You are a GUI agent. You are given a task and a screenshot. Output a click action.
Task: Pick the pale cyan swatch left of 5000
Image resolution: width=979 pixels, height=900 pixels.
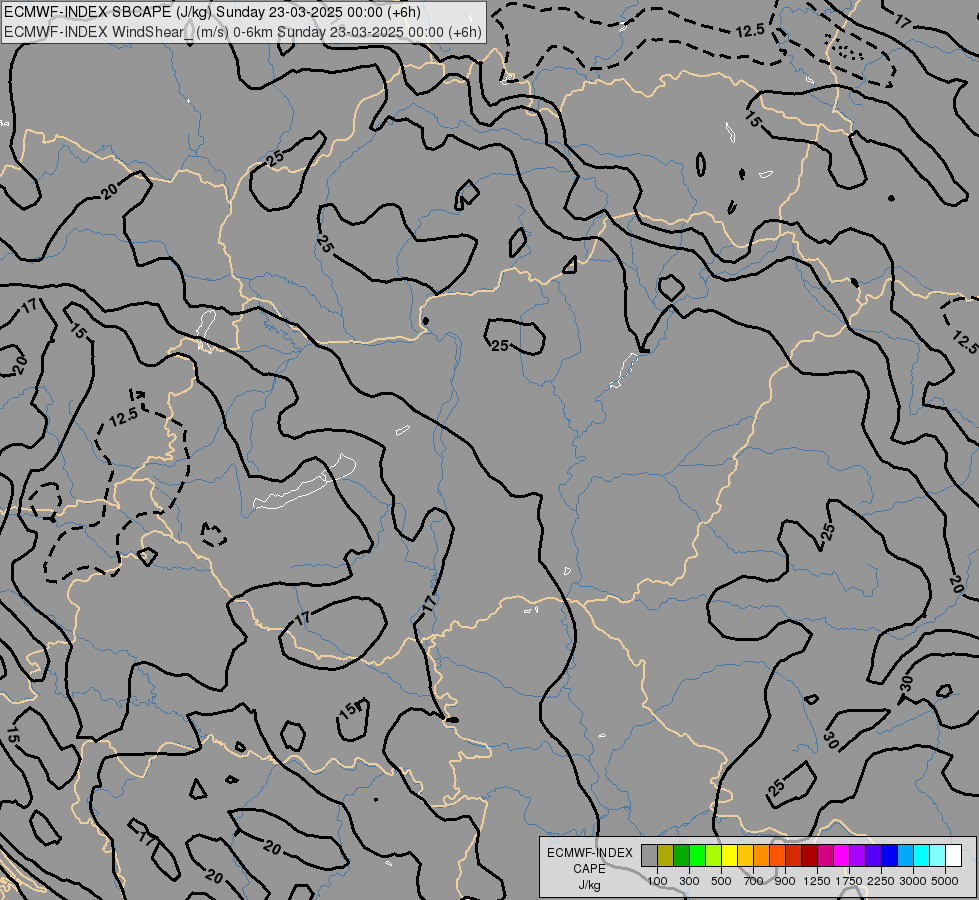[x=937, y=856]
